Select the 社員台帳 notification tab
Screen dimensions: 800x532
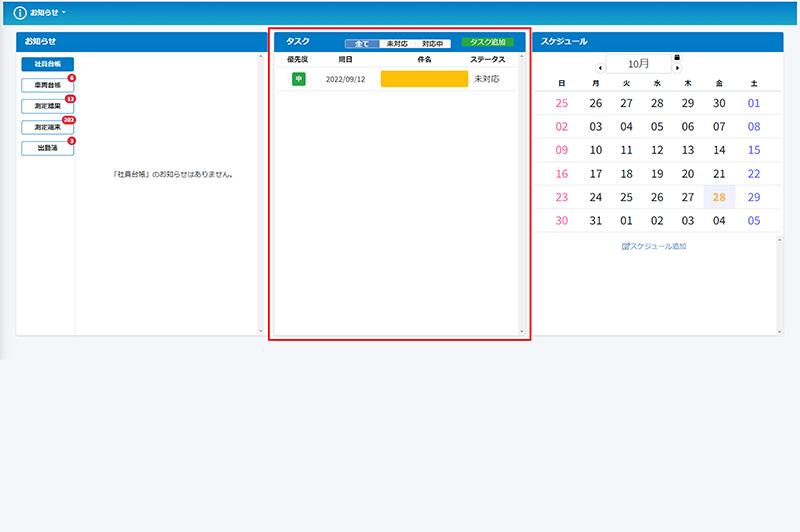[x=47, y=64]
